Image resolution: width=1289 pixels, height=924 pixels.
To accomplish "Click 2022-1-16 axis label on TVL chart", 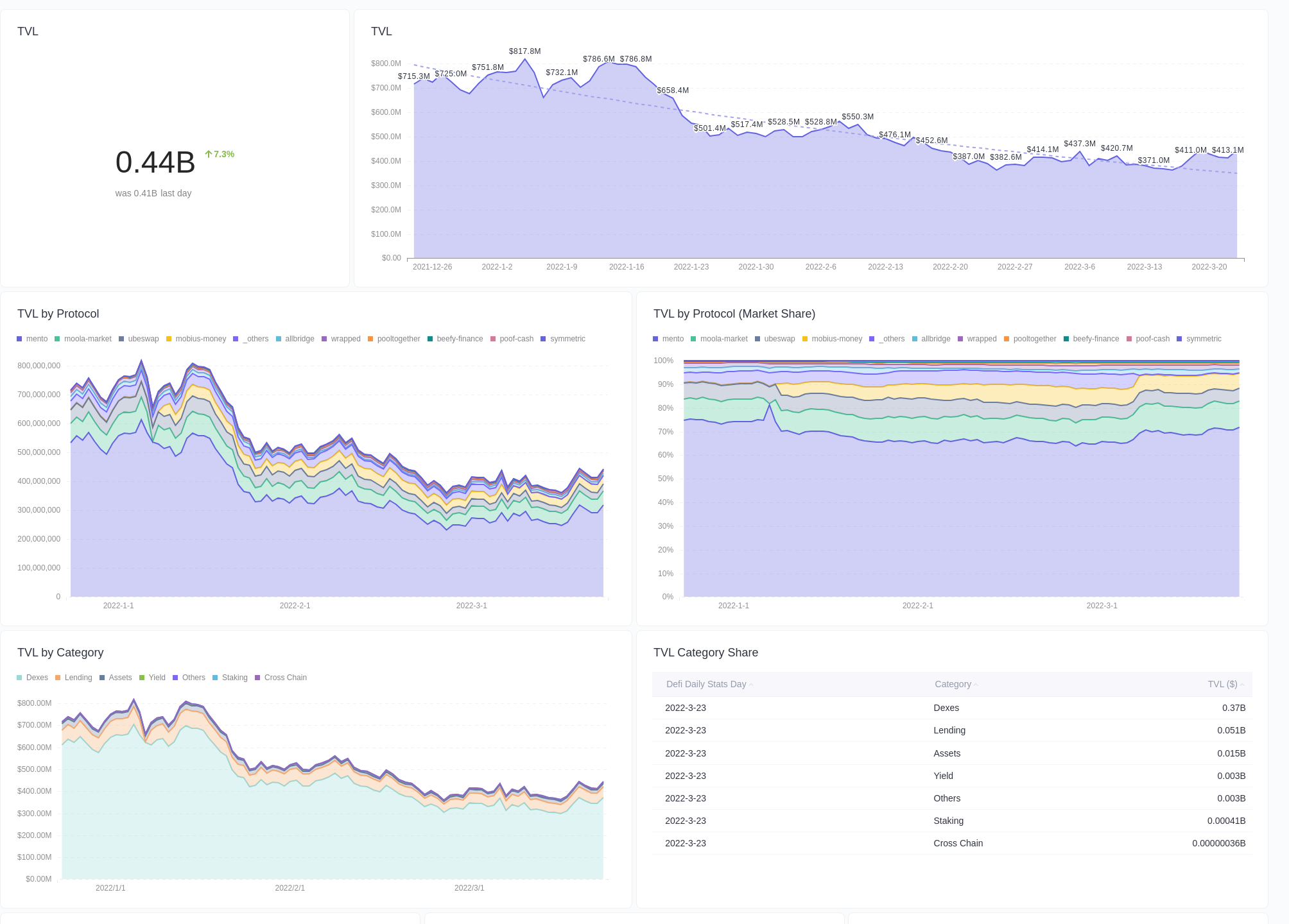I will coord(627,267).
